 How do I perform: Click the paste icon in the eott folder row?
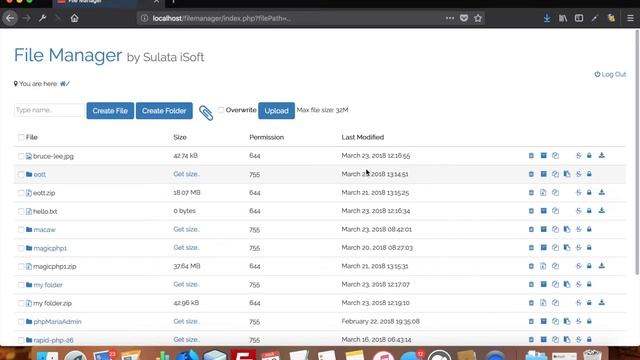[567, 174]
